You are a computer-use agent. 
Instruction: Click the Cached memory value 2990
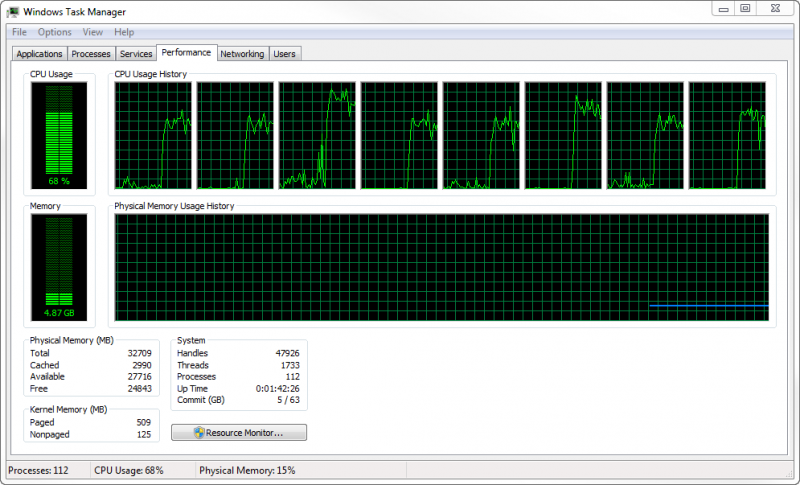[142, 365]
